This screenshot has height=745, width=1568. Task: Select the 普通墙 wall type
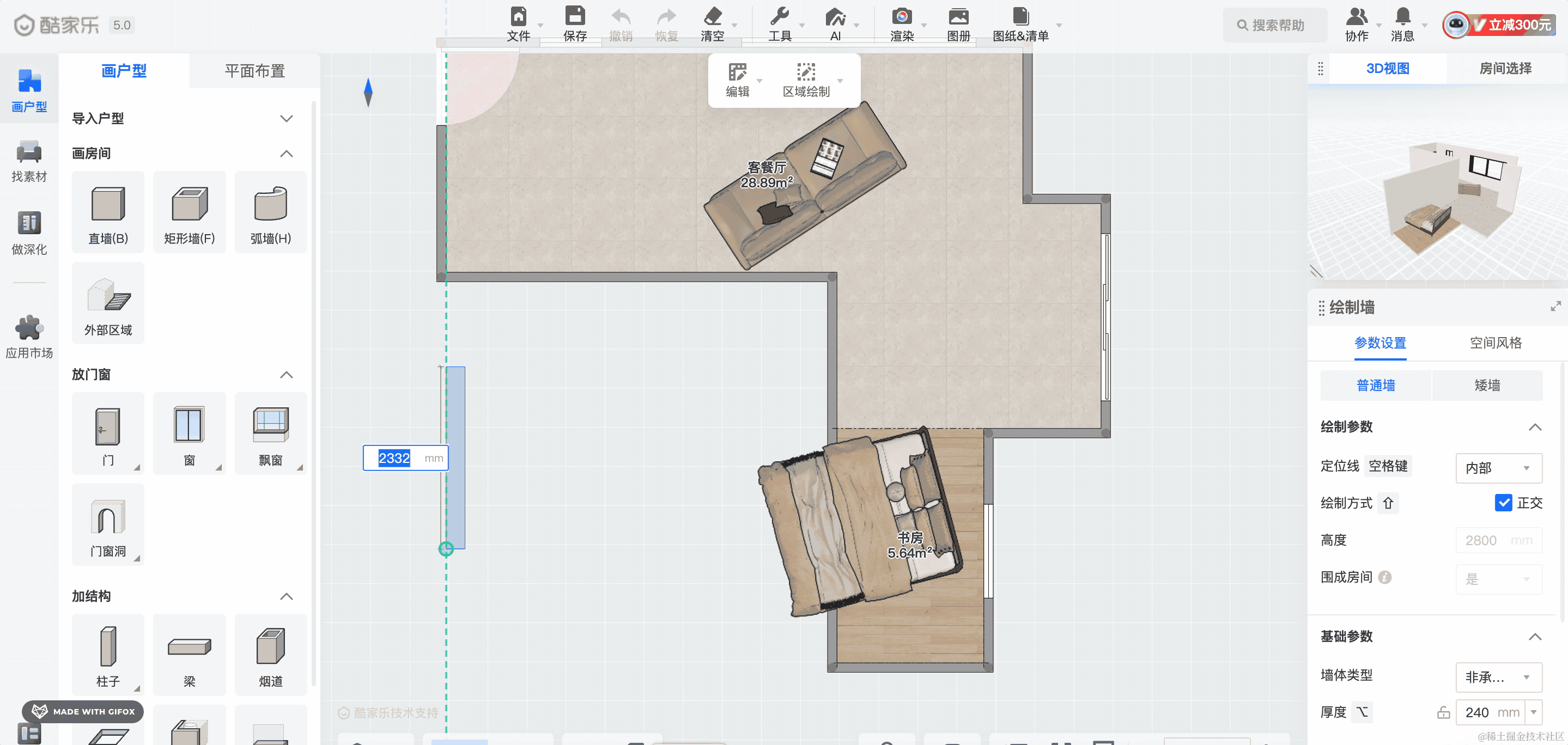[1376, 385]
